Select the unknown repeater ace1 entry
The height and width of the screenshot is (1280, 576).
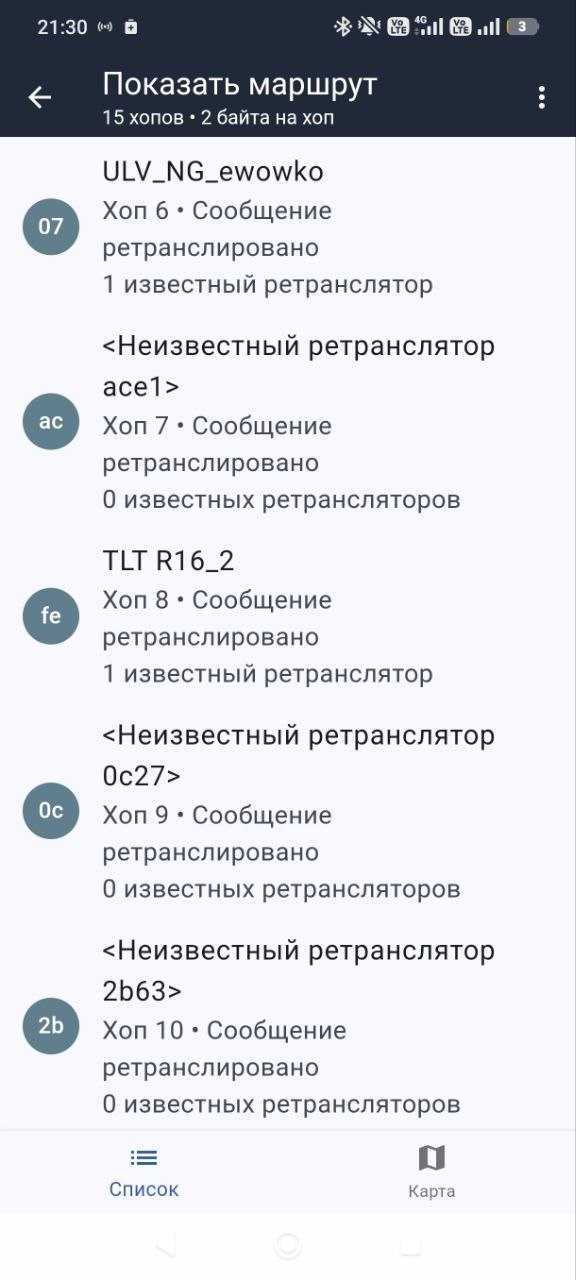pos(288,421)
